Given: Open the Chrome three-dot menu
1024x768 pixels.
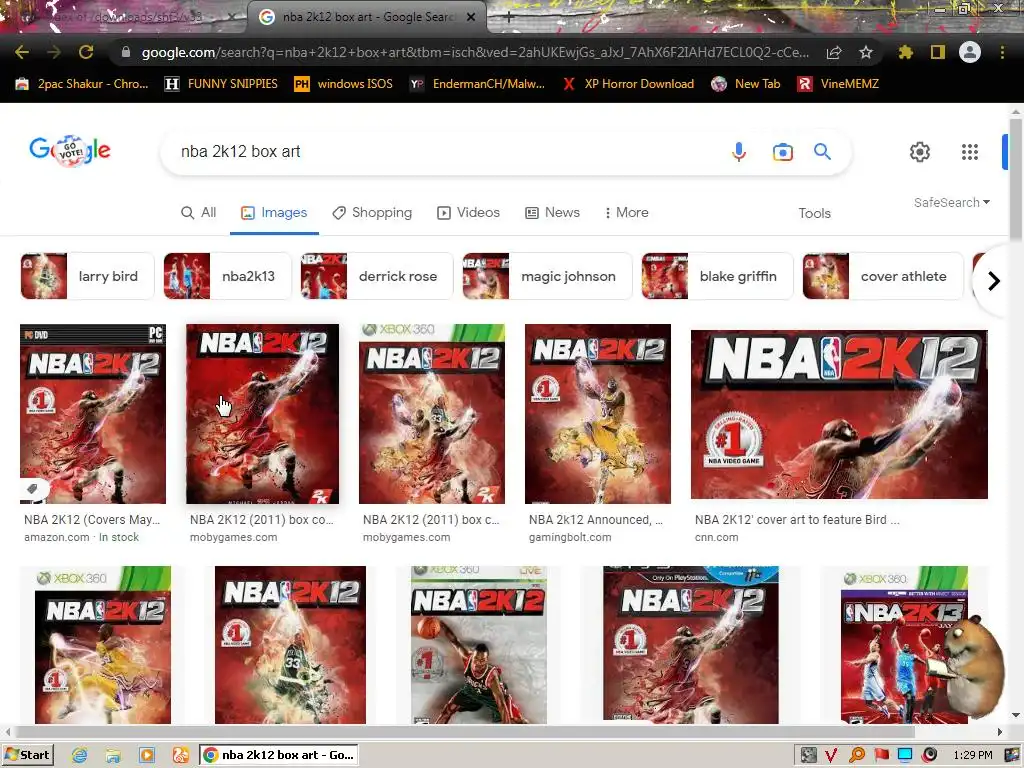Looking at the screenshot, I should pyautogui.click(x=1002, y=52).
